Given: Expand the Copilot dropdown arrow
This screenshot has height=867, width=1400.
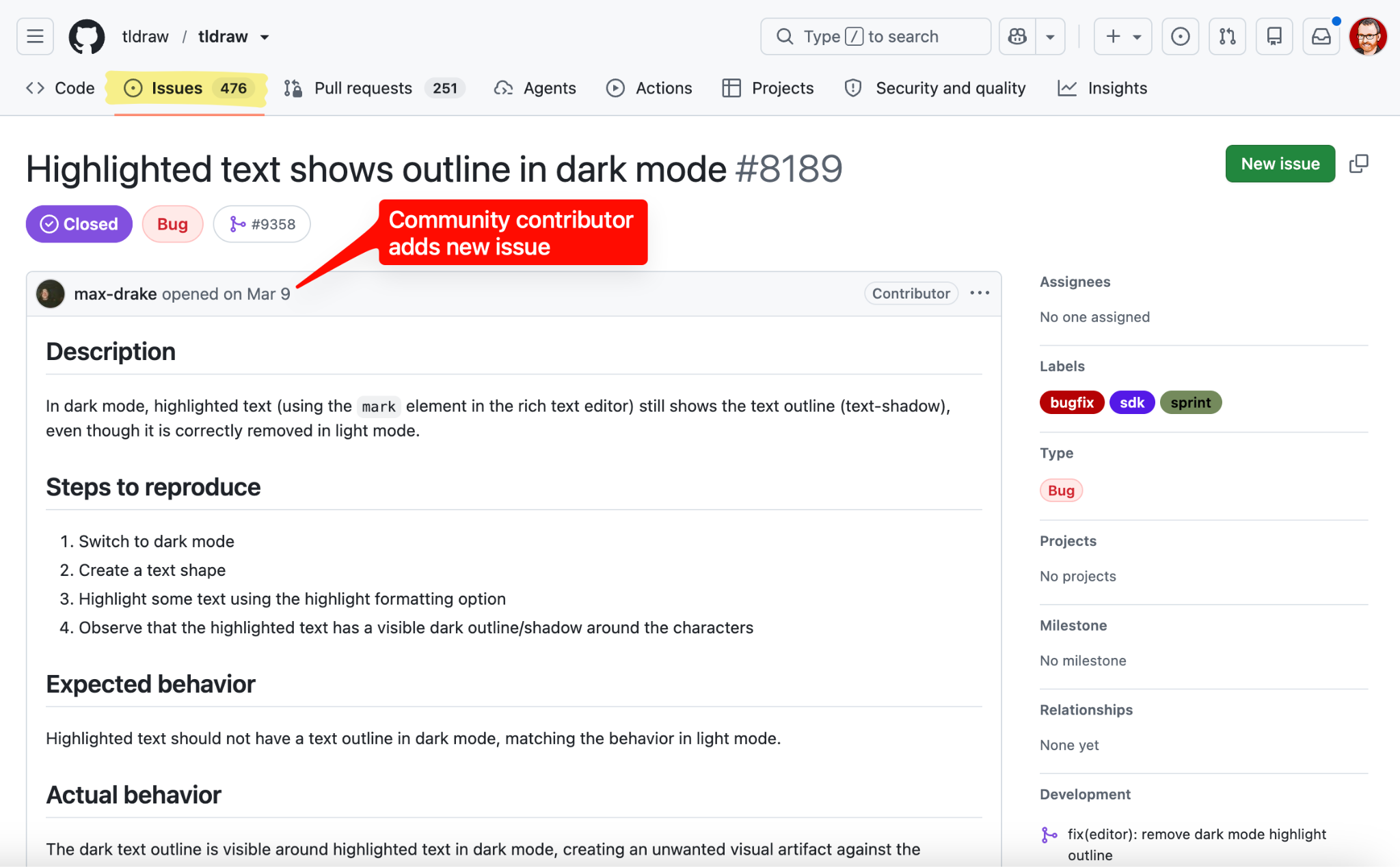Looking at the screenshot, I should tap(1051, 36).
